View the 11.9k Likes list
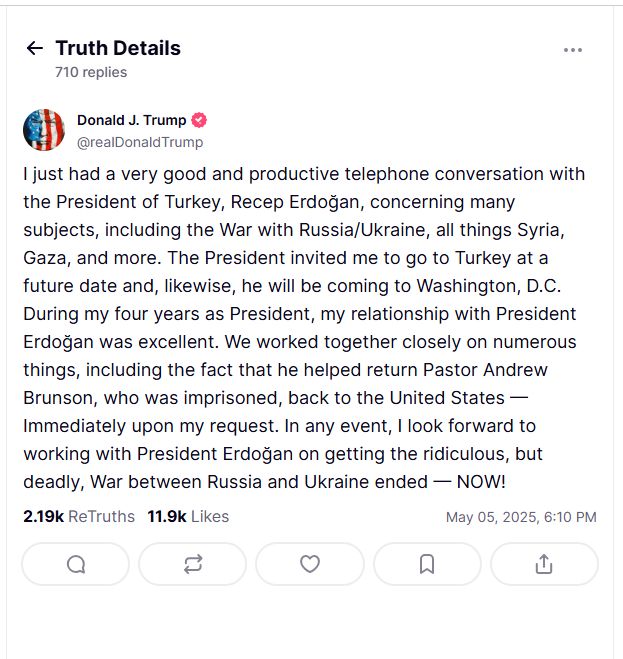This screenshot has width=623, height=659. [x=188, y=517]
